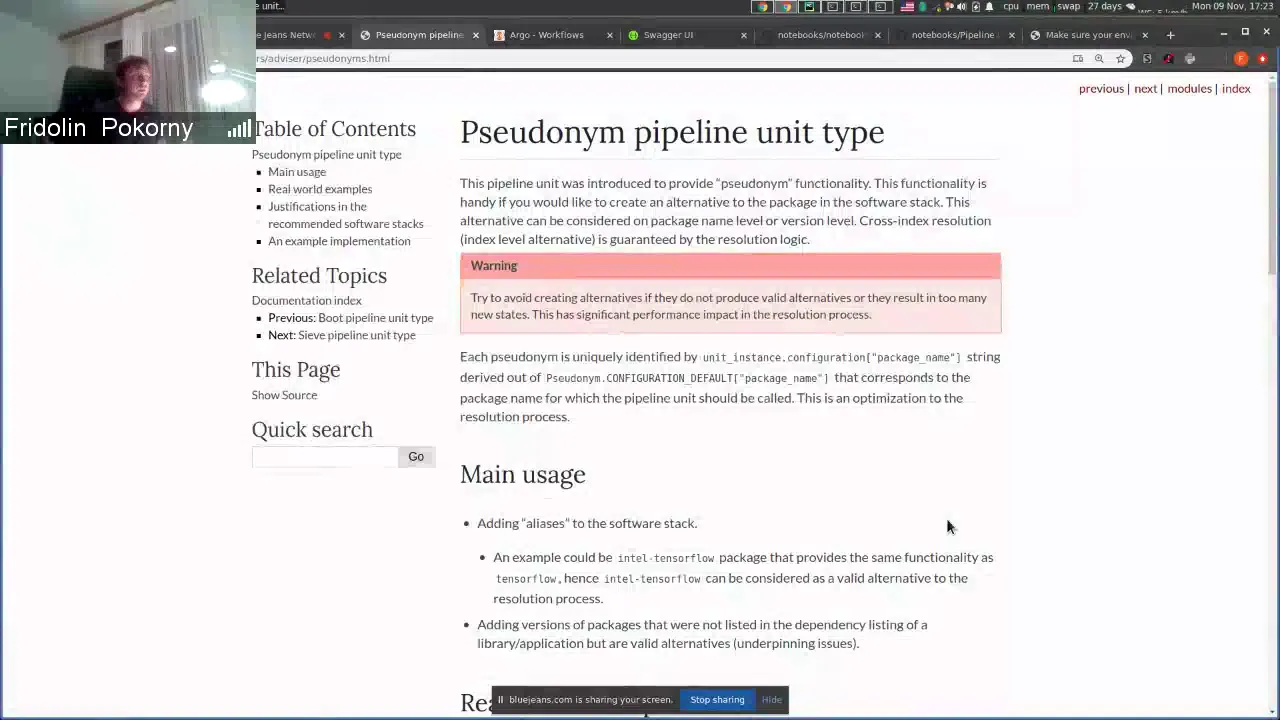1280x720 pixels.
Task: Close the Swagger UI tab
Action: pyautogui.click(x=744, y=35)
